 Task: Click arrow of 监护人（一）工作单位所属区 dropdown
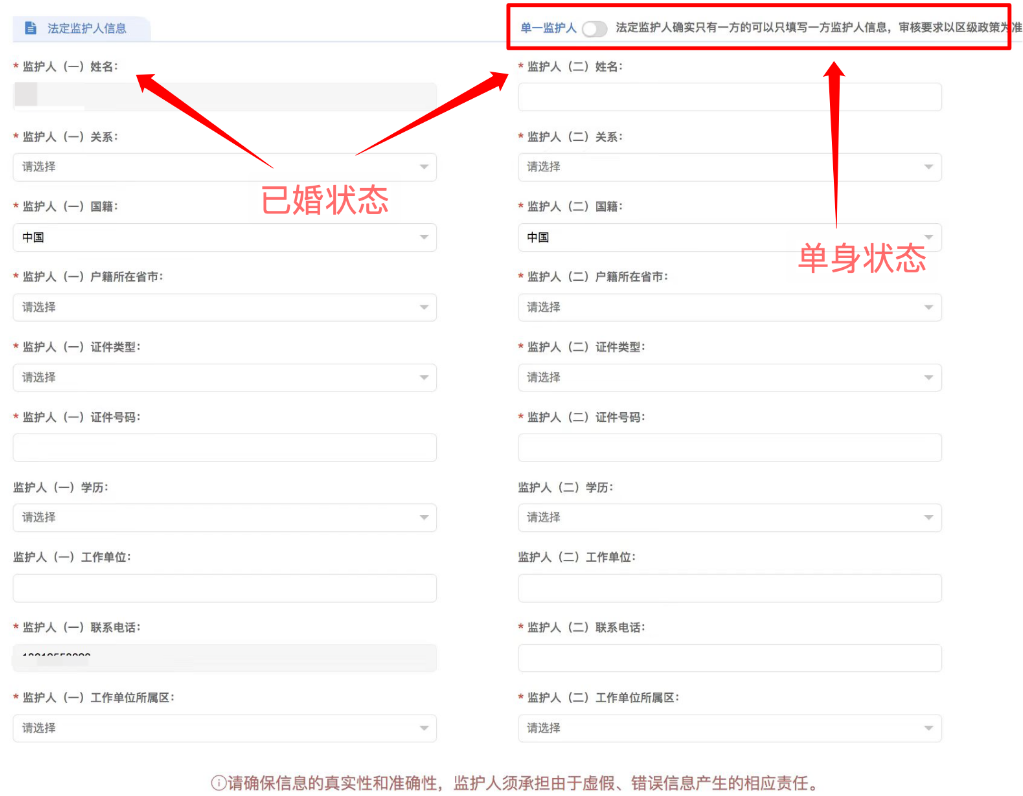424,728
